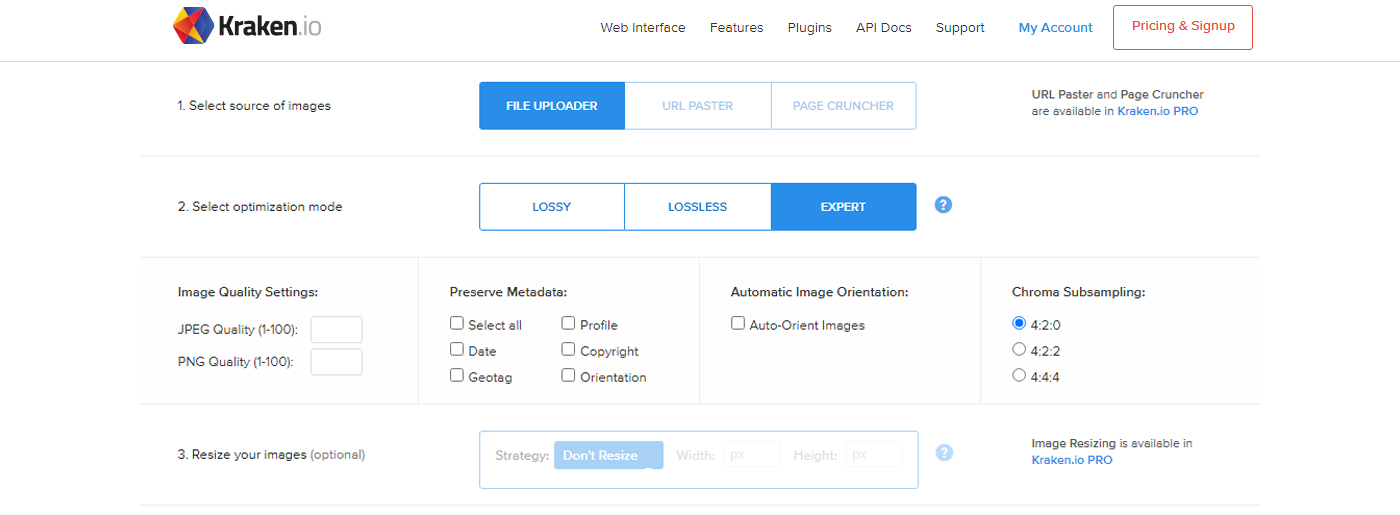
Task: Click the JPEG Quality input field
Action: (x=336, y=330)
